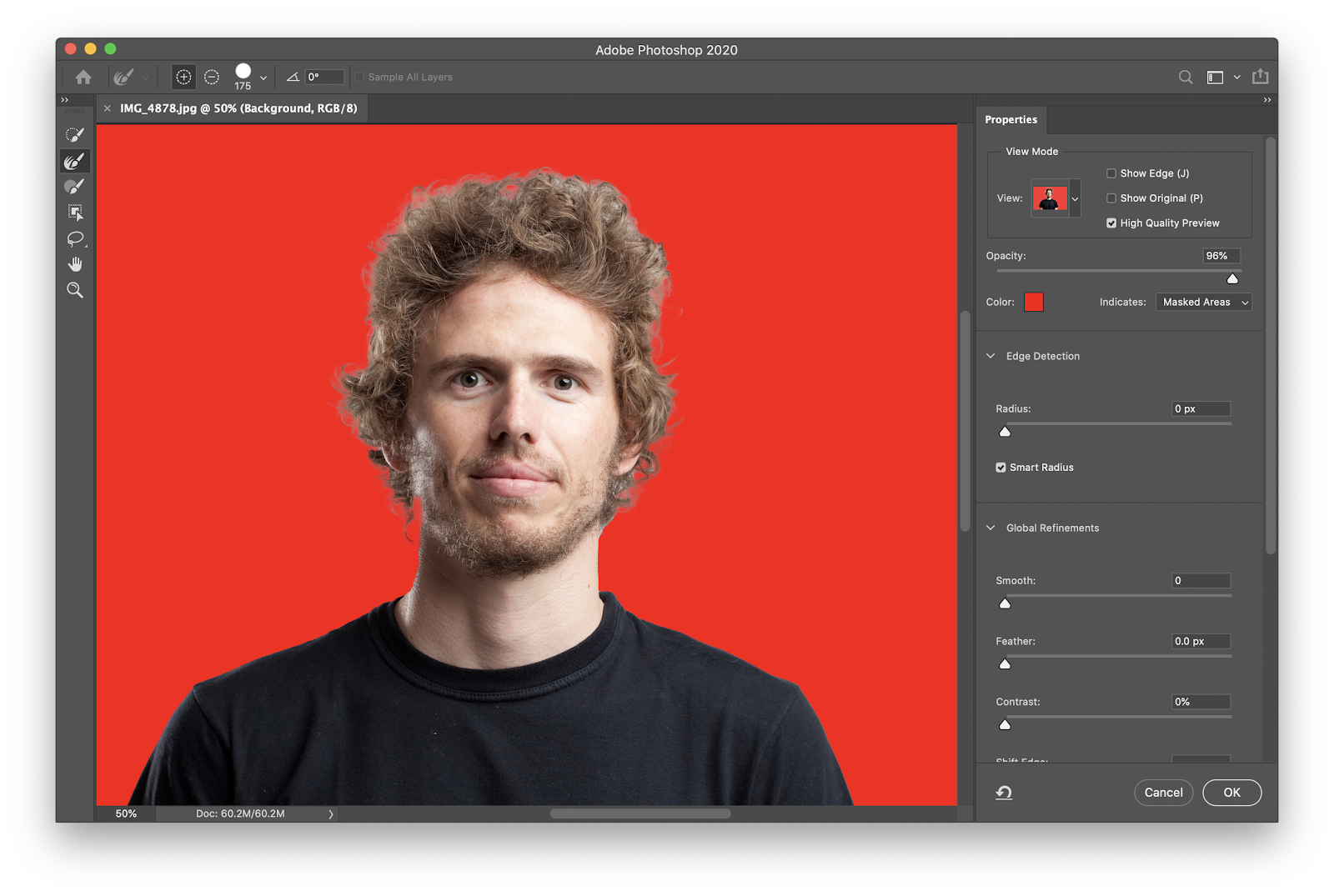Disable High Quality Preview checkbox
This screenshot has width=1334, height=896.
point(1111,223)
